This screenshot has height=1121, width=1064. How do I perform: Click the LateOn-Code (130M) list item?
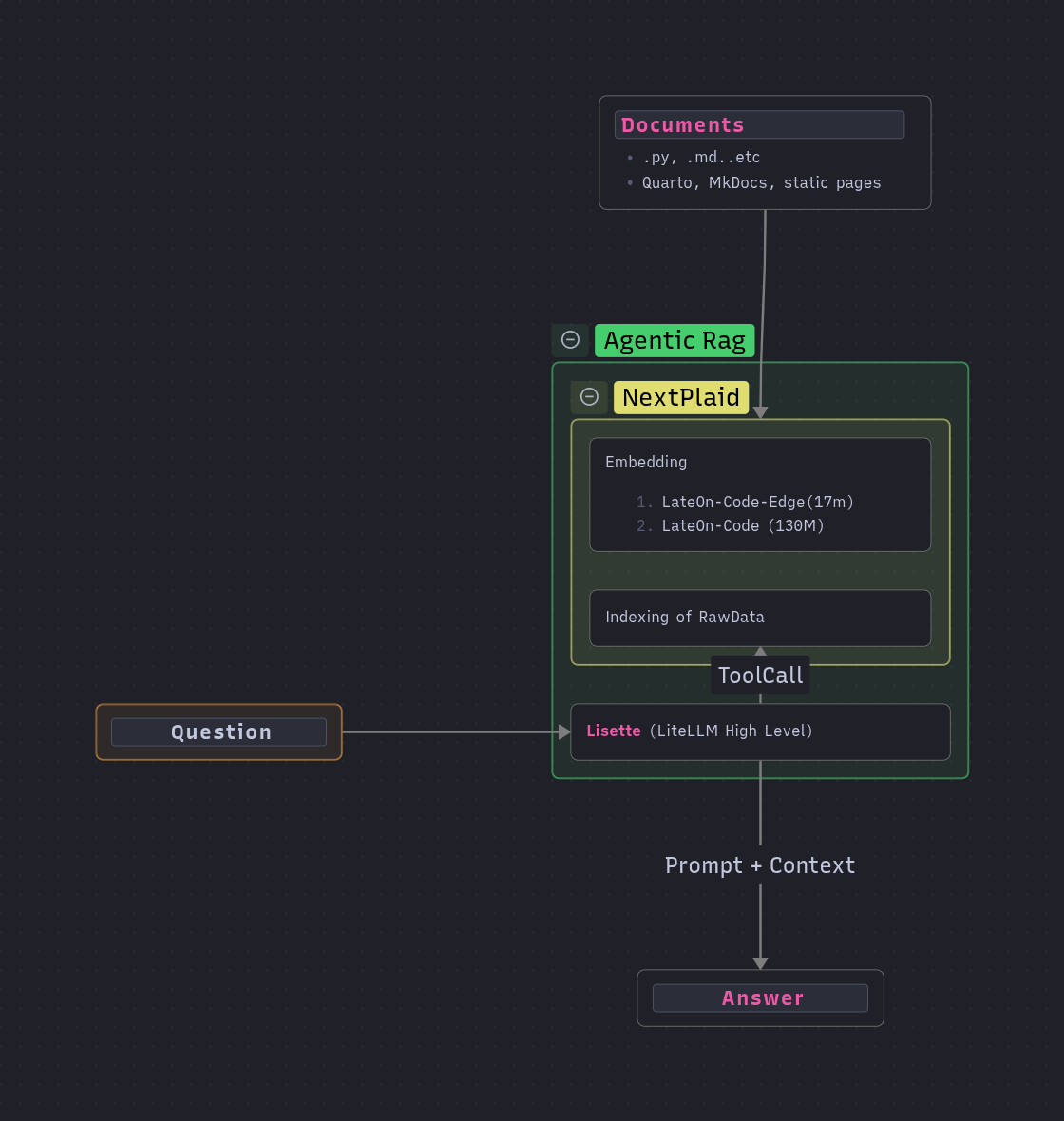[742, 526]
